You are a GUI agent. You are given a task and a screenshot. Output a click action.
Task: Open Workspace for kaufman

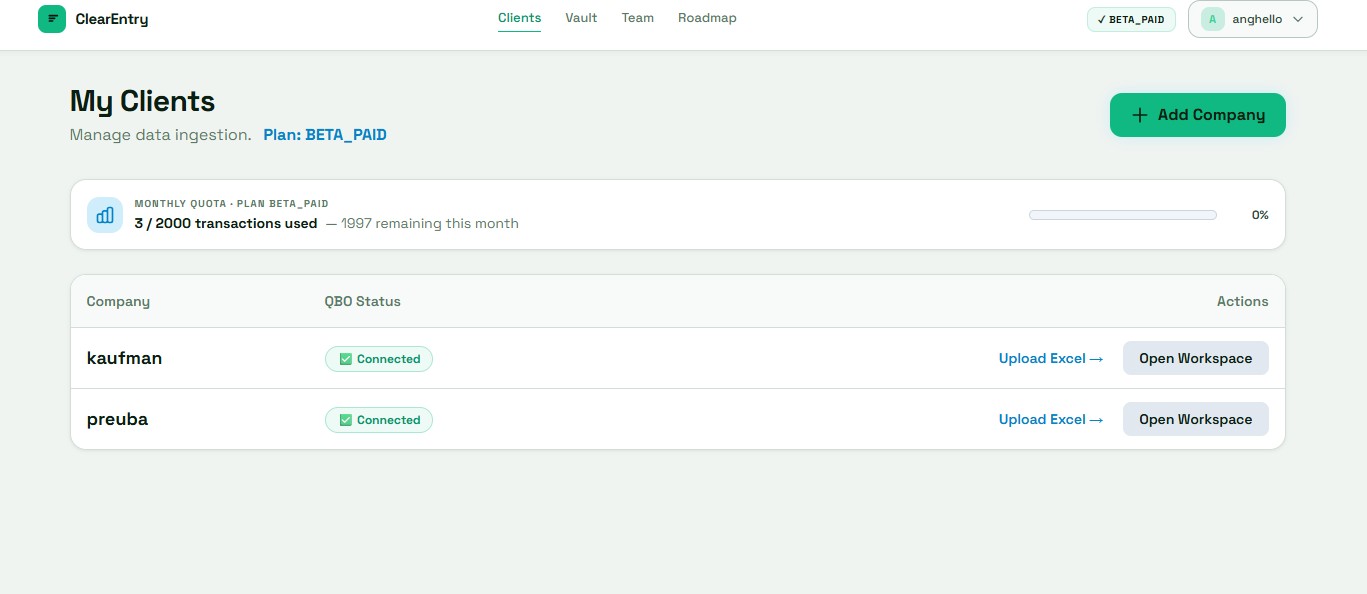click(x=1195, y=358)
